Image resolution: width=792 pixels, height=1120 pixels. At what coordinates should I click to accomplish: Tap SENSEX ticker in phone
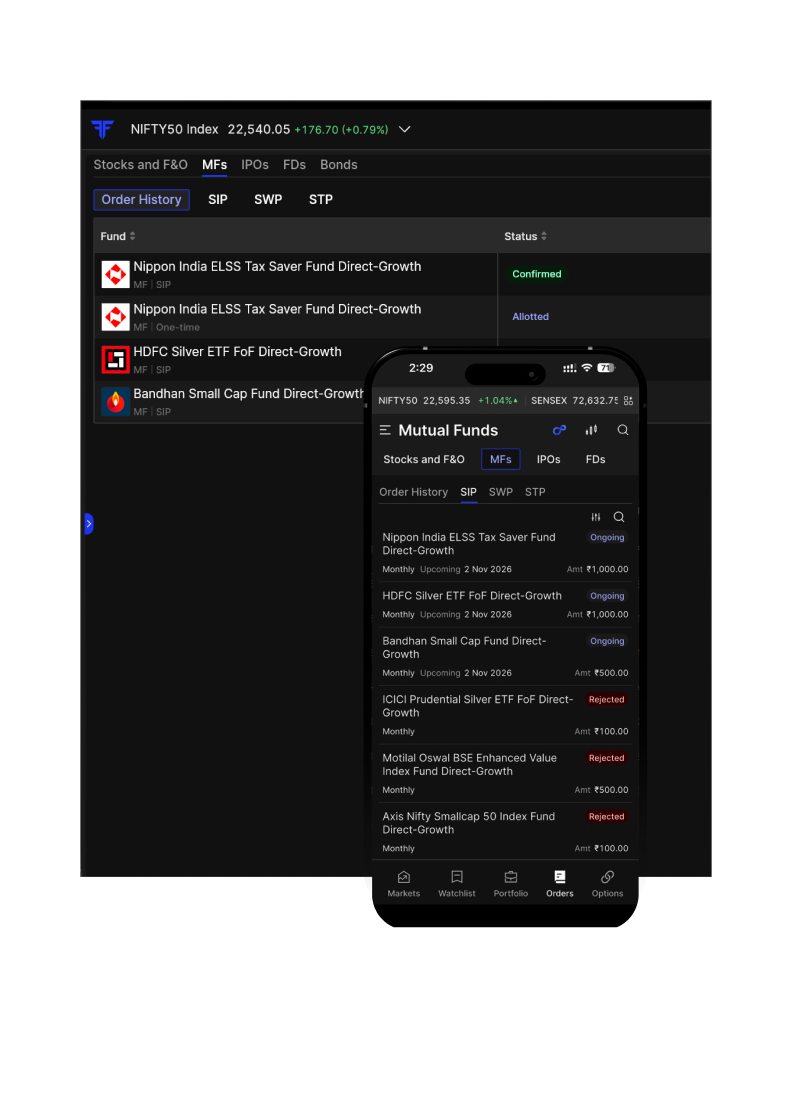574,401
